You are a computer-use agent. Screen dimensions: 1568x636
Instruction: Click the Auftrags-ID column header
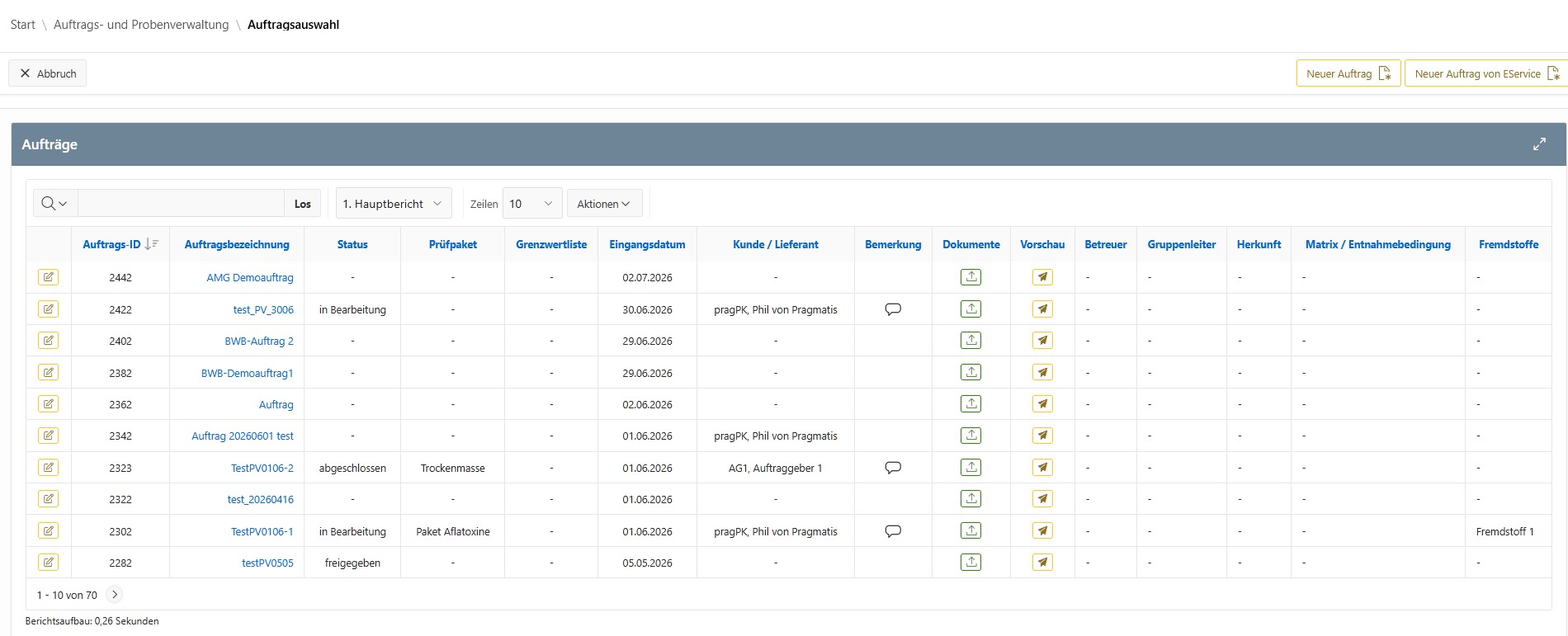pyautogui.click(x=111, y=244)
